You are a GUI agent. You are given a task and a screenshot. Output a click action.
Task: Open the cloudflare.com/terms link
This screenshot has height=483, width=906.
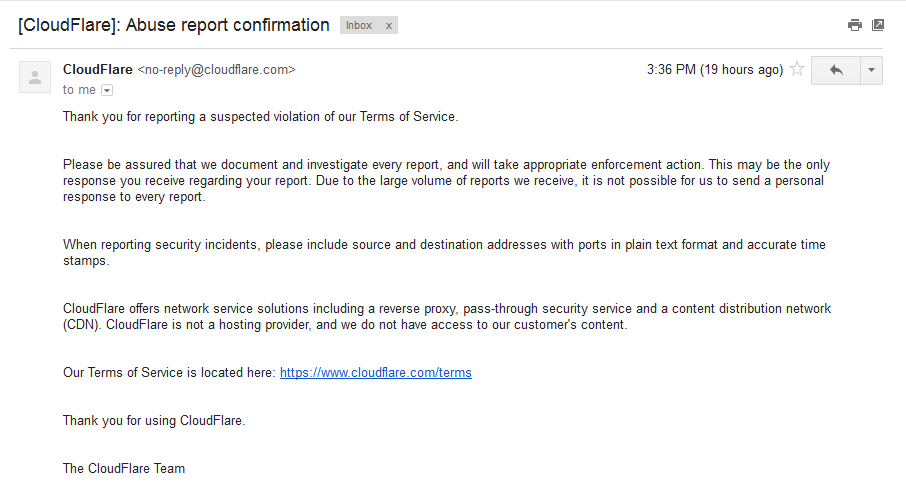[x=375, y=373]
